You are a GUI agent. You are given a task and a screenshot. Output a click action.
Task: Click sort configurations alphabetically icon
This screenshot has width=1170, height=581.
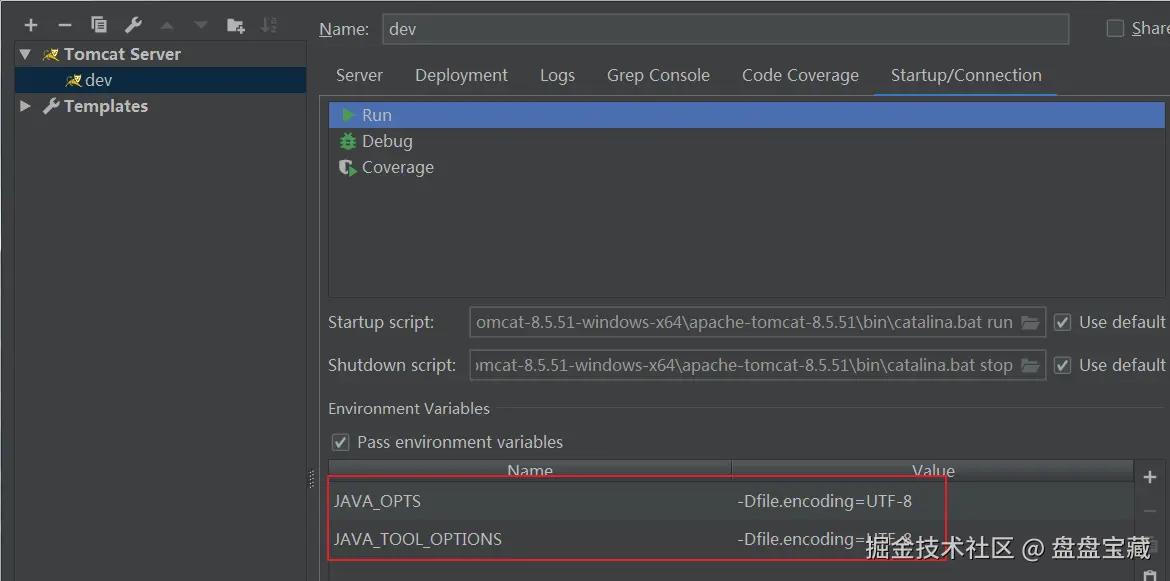(269, 25)
